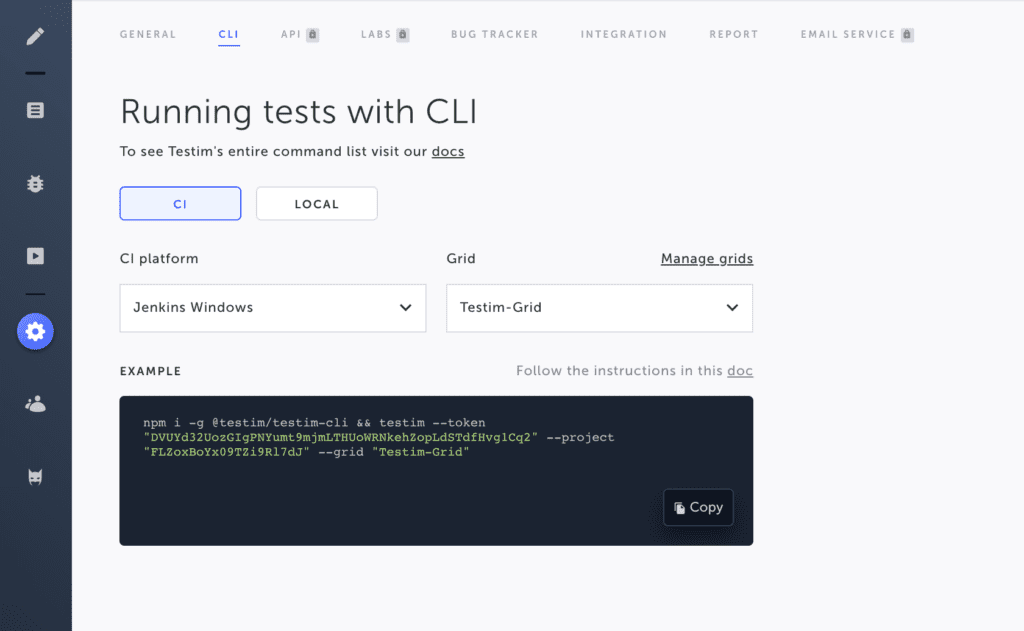The image size is (1024, 631).
Task: Open the CI platform dropdown showing Jenkins Windows
Action: (273, 308)
